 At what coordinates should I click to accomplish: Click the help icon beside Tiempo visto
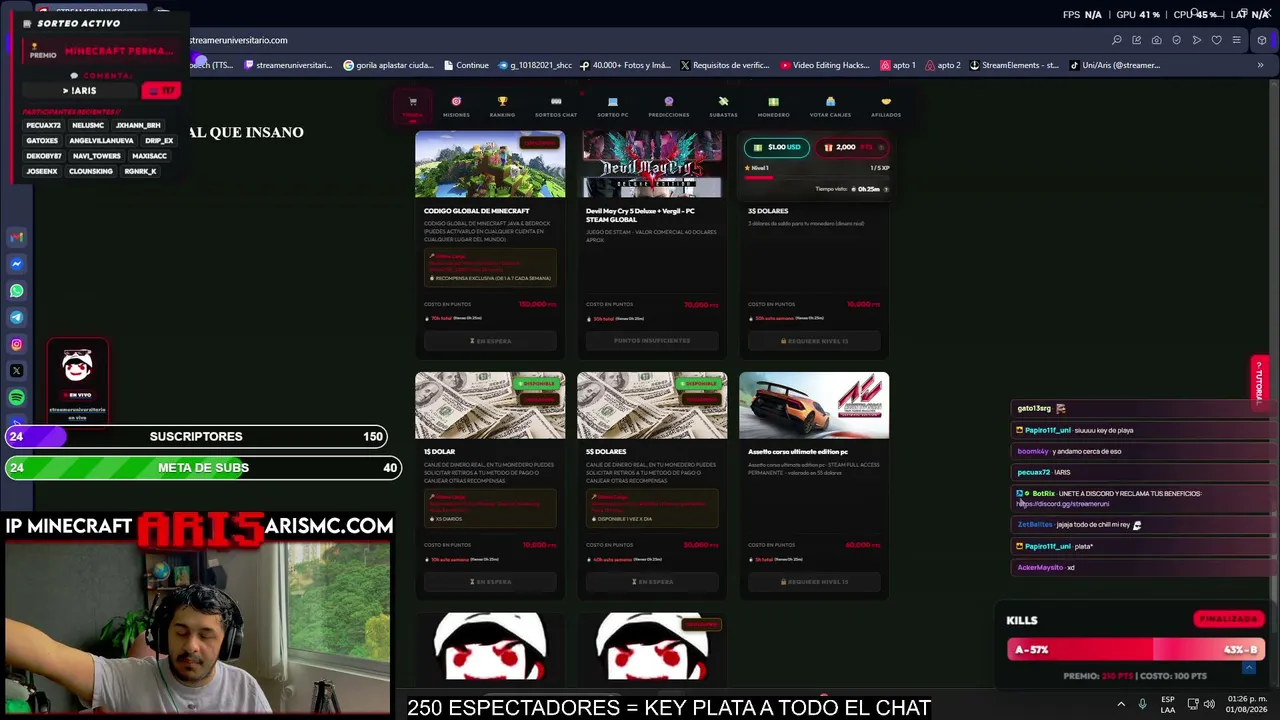coord(886,189)
